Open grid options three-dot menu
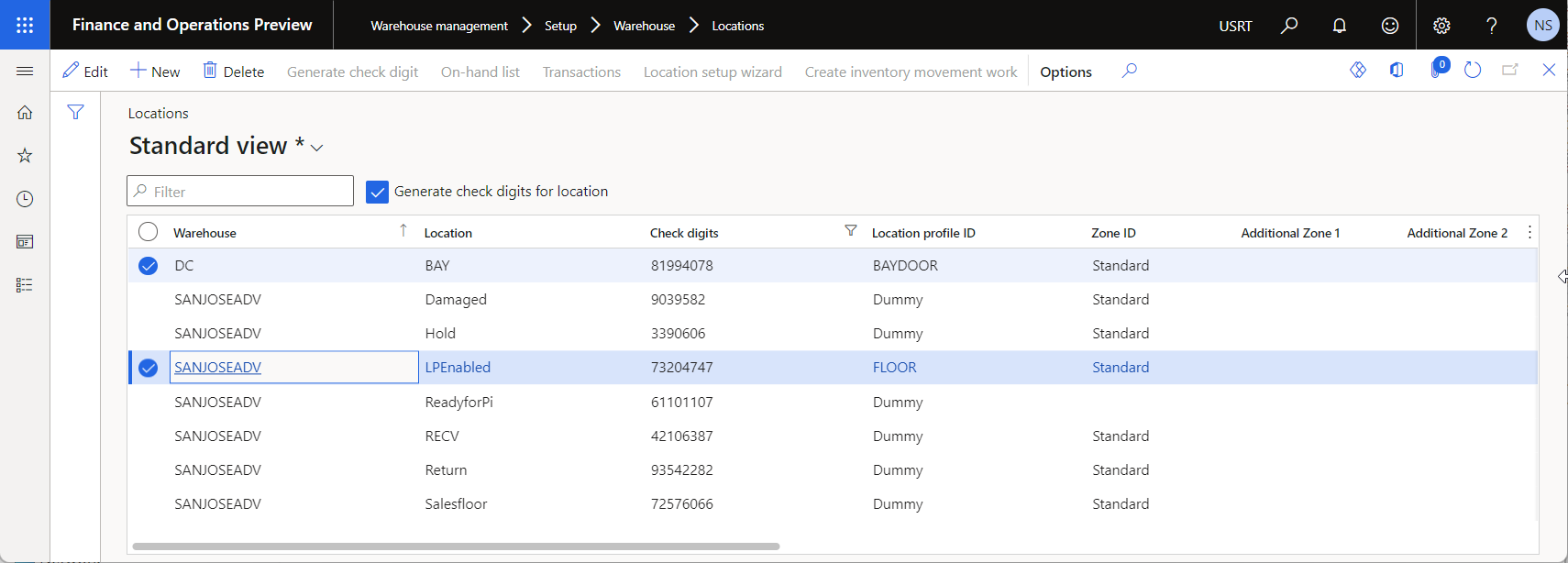1568x563 pixels. click(x=1529, y=233)
